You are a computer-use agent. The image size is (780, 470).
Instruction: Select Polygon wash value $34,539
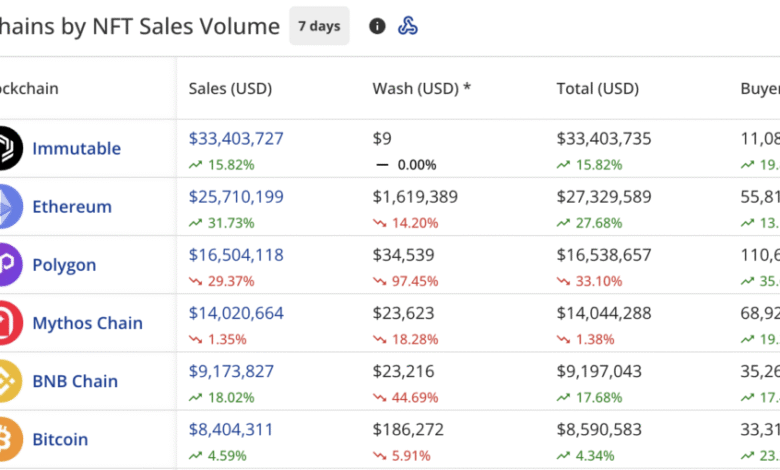pyautogui.click(x=403, y=255)
